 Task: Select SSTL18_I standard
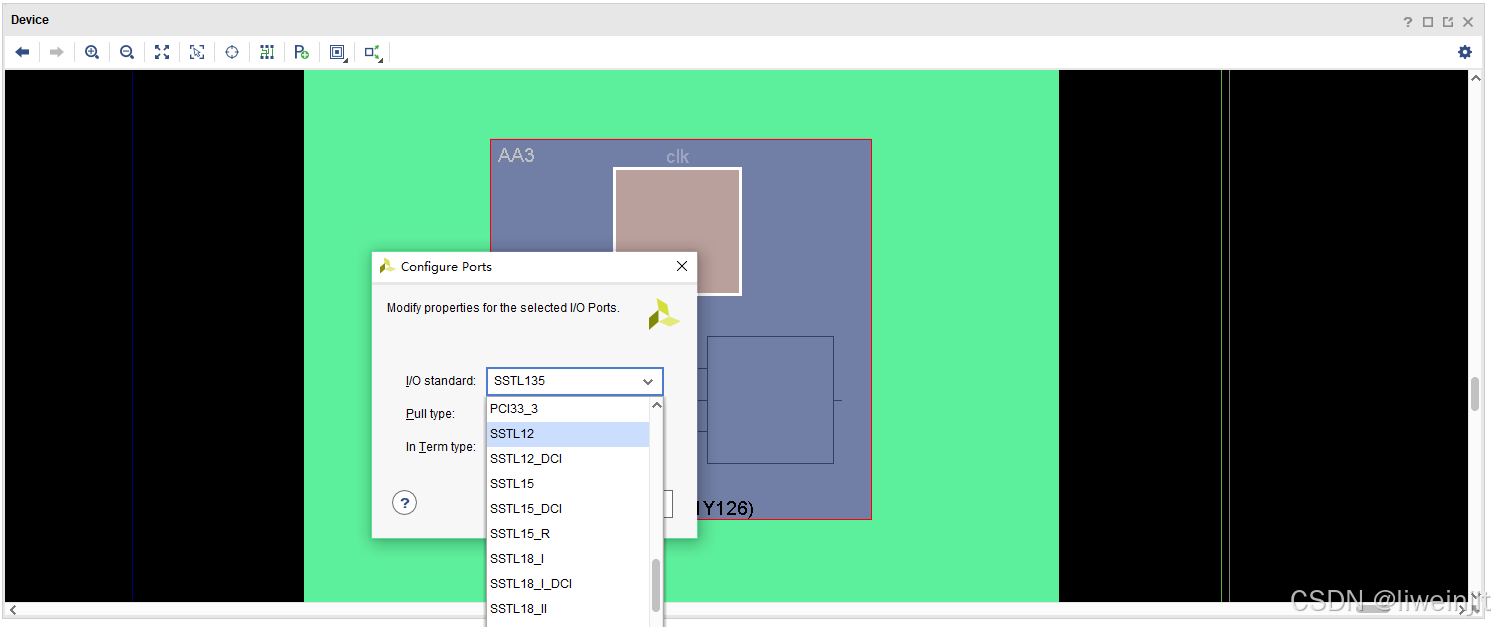coord(568,559)
